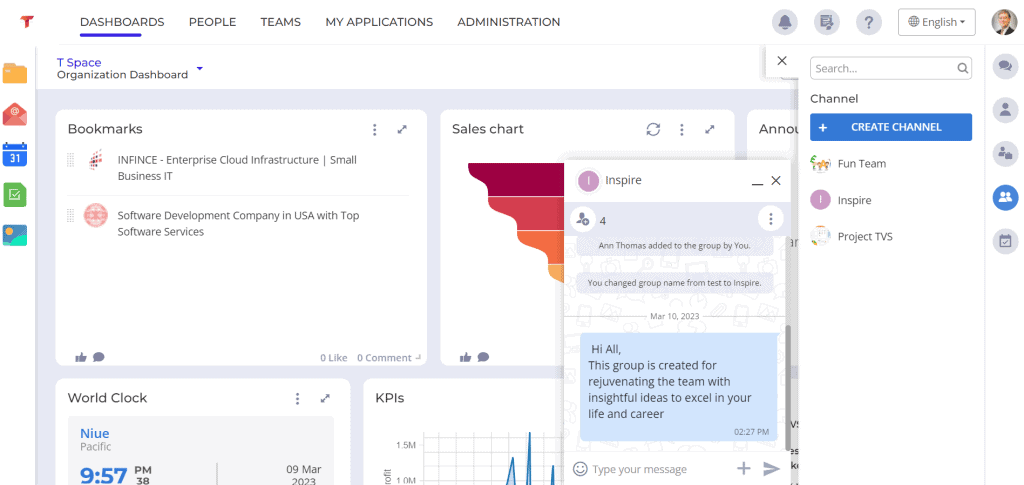Like the Bookmarks widget with thumbs-up

click(x=81, y=357)
